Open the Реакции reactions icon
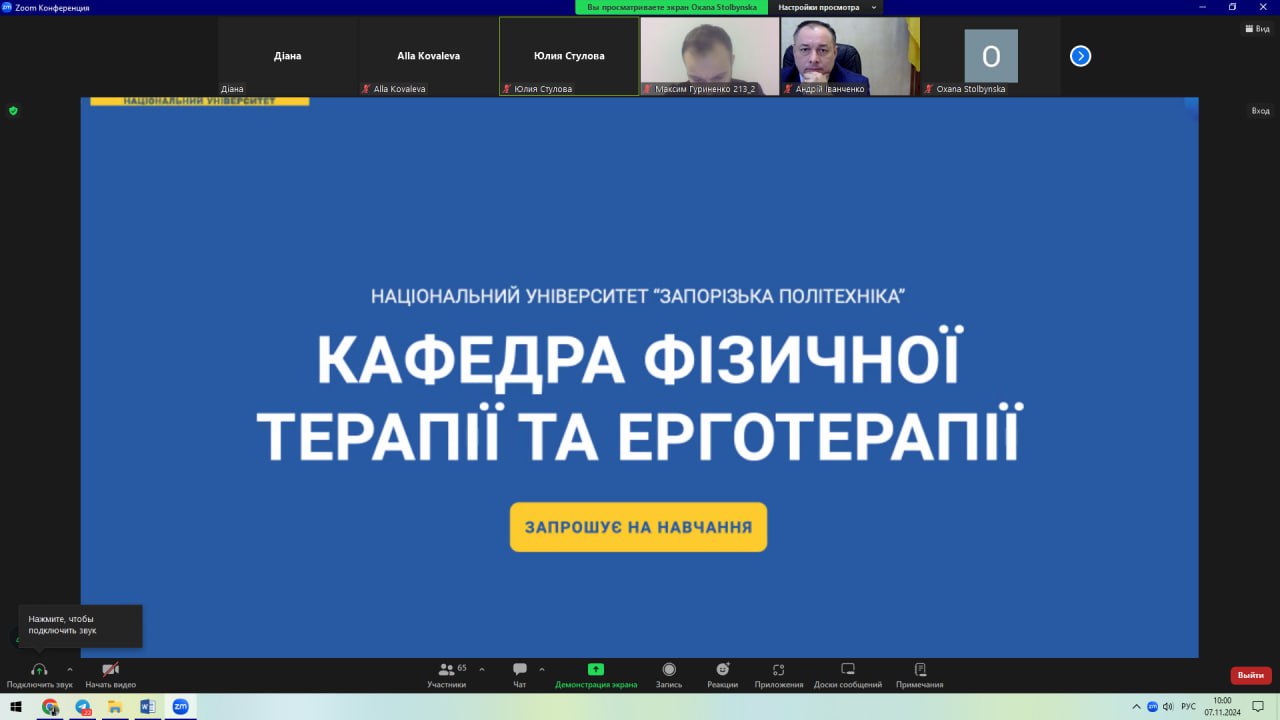This screenshot has height=720, width=1280. (722, 670)
